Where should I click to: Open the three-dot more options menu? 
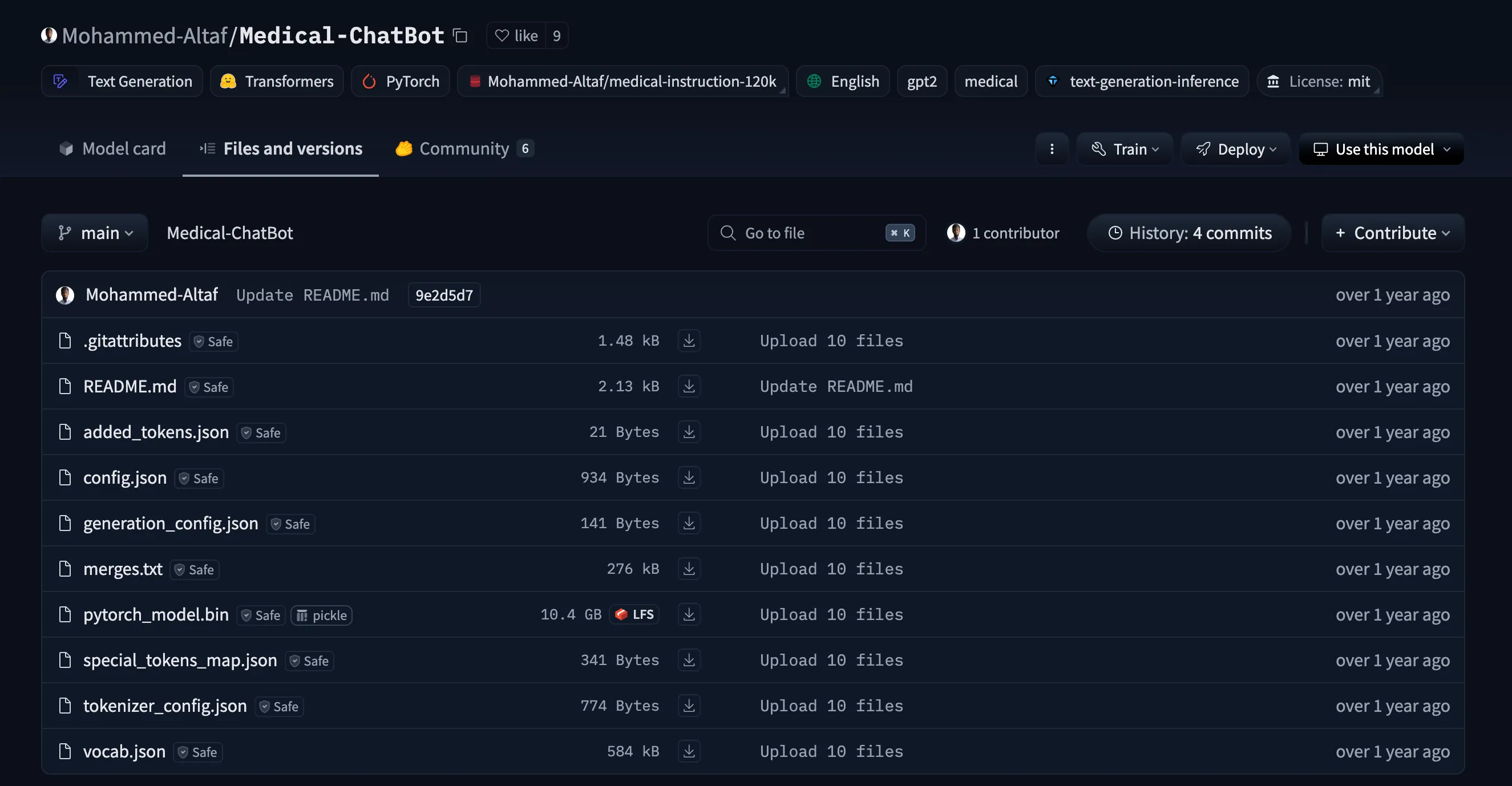pyautogui.click(x=1052, y=149)
